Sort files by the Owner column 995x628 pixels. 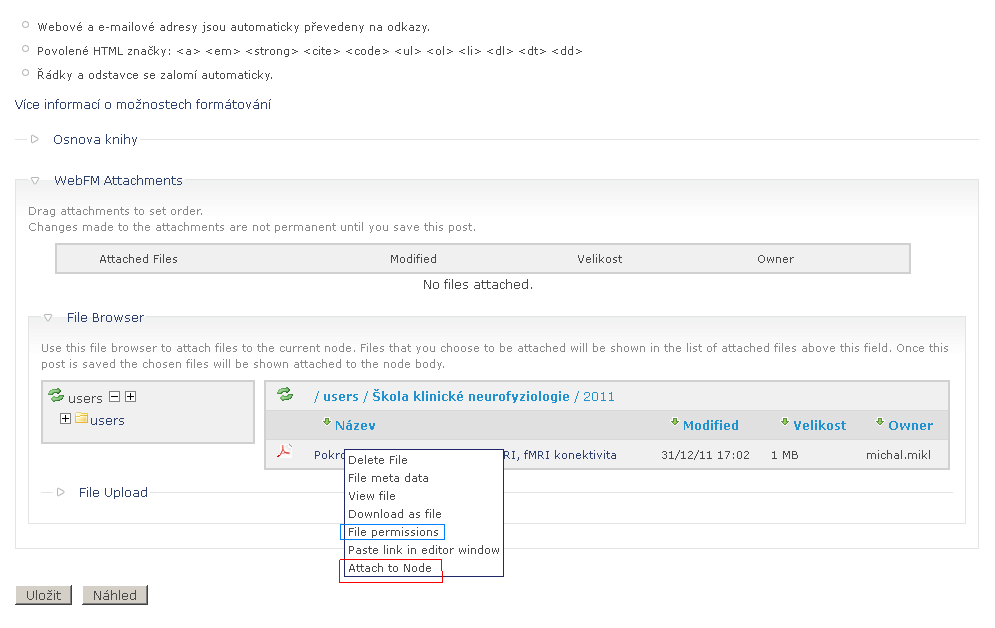click(x=910, y=425)
